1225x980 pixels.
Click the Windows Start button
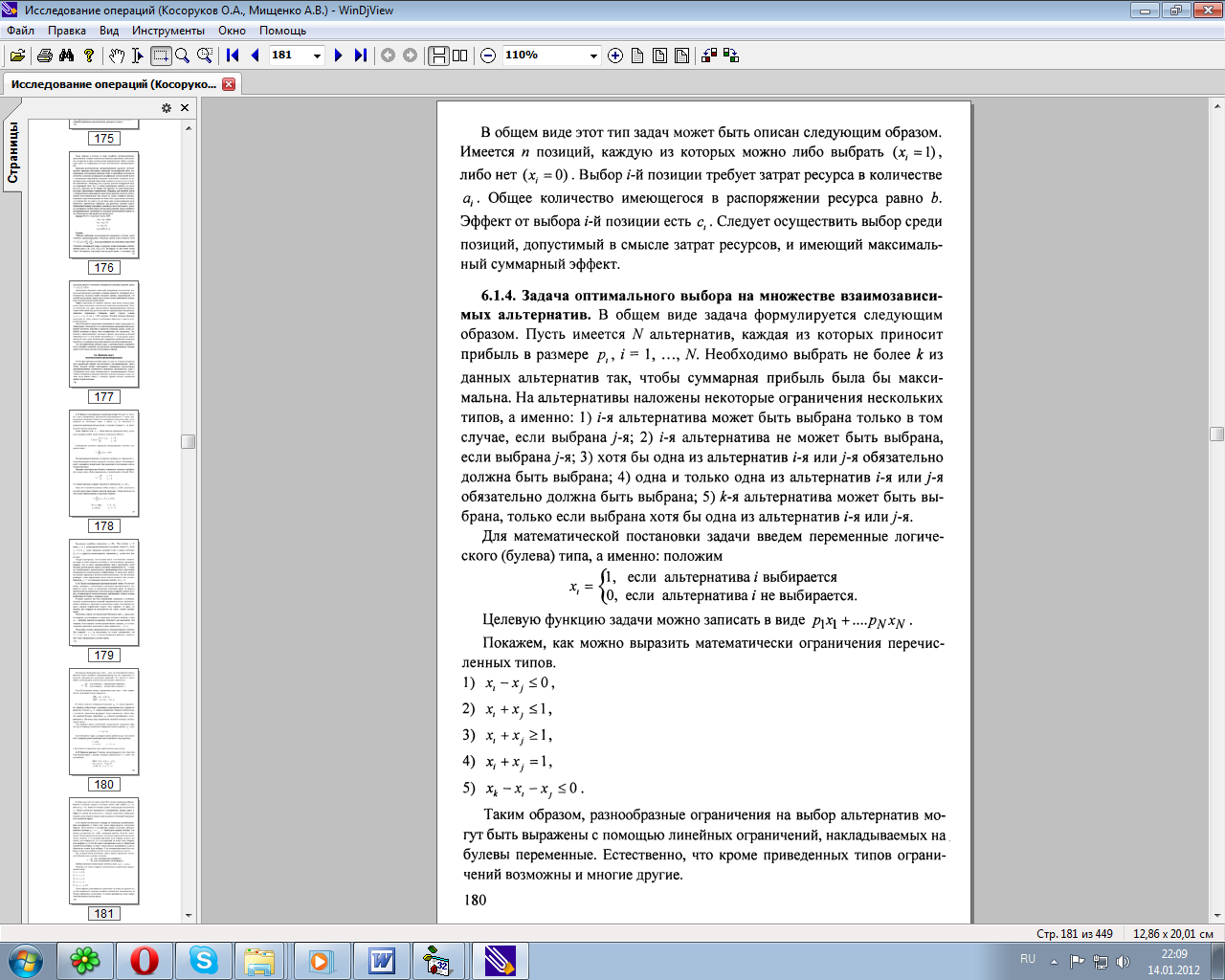(x=26, y=960)
